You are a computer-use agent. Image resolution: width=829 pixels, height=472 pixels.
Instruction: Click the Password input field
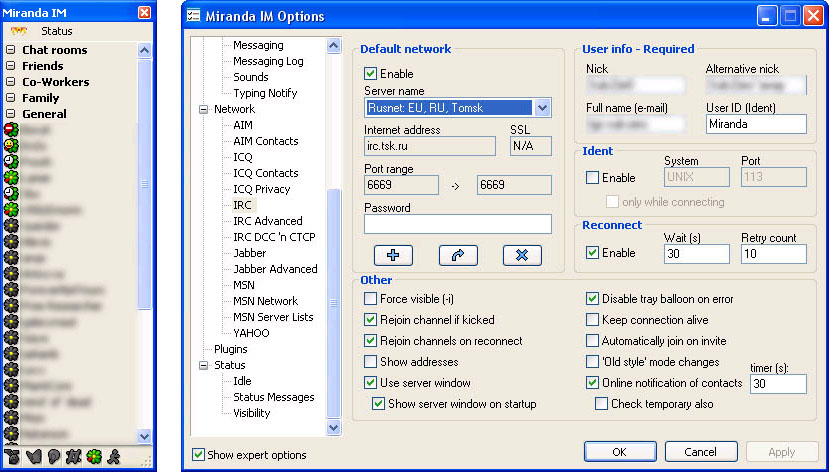tap(457, 224)
